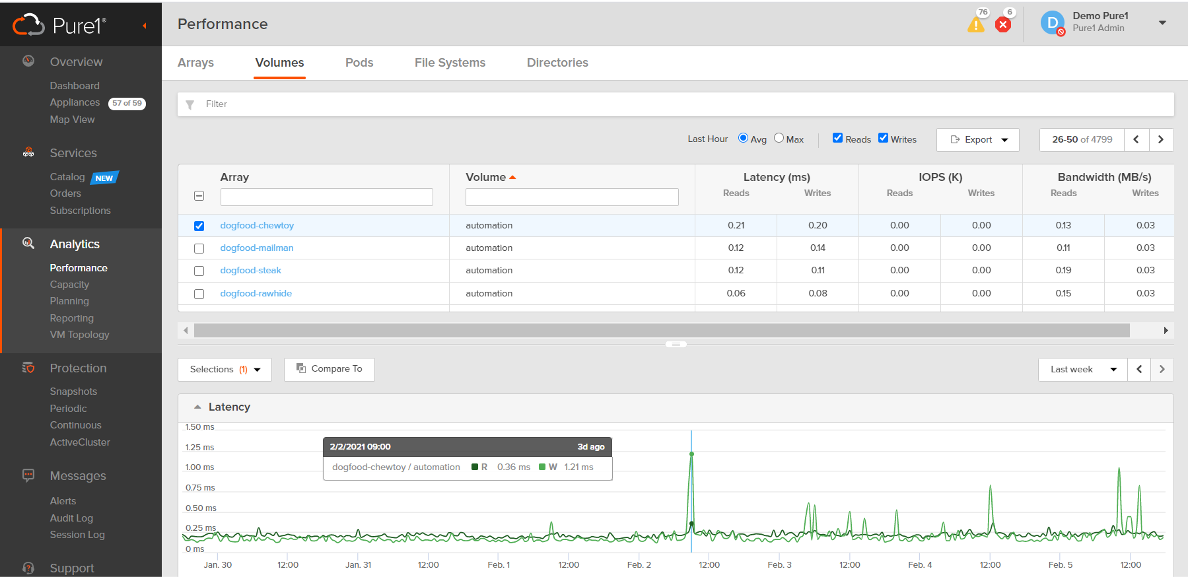
Task: Toggle the Reads checkbox
Action: [838, 138]
